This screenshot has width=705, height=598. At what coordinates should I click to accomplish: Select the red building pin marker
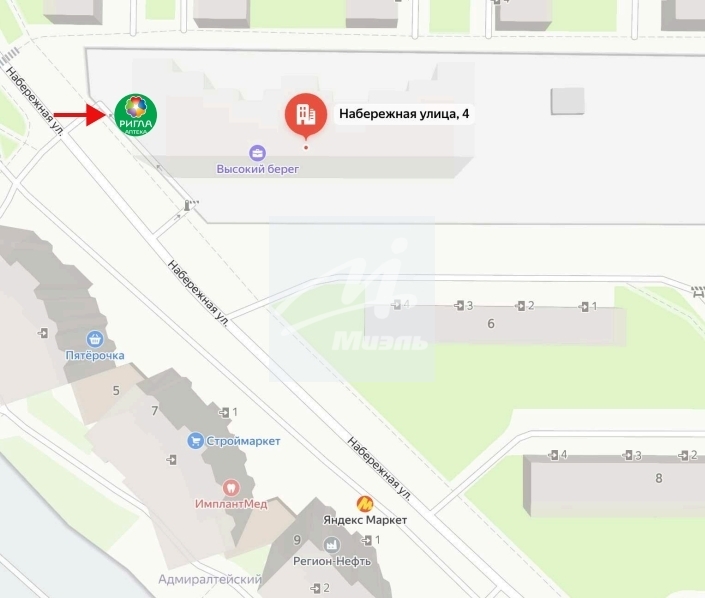(x=306, y=116)
